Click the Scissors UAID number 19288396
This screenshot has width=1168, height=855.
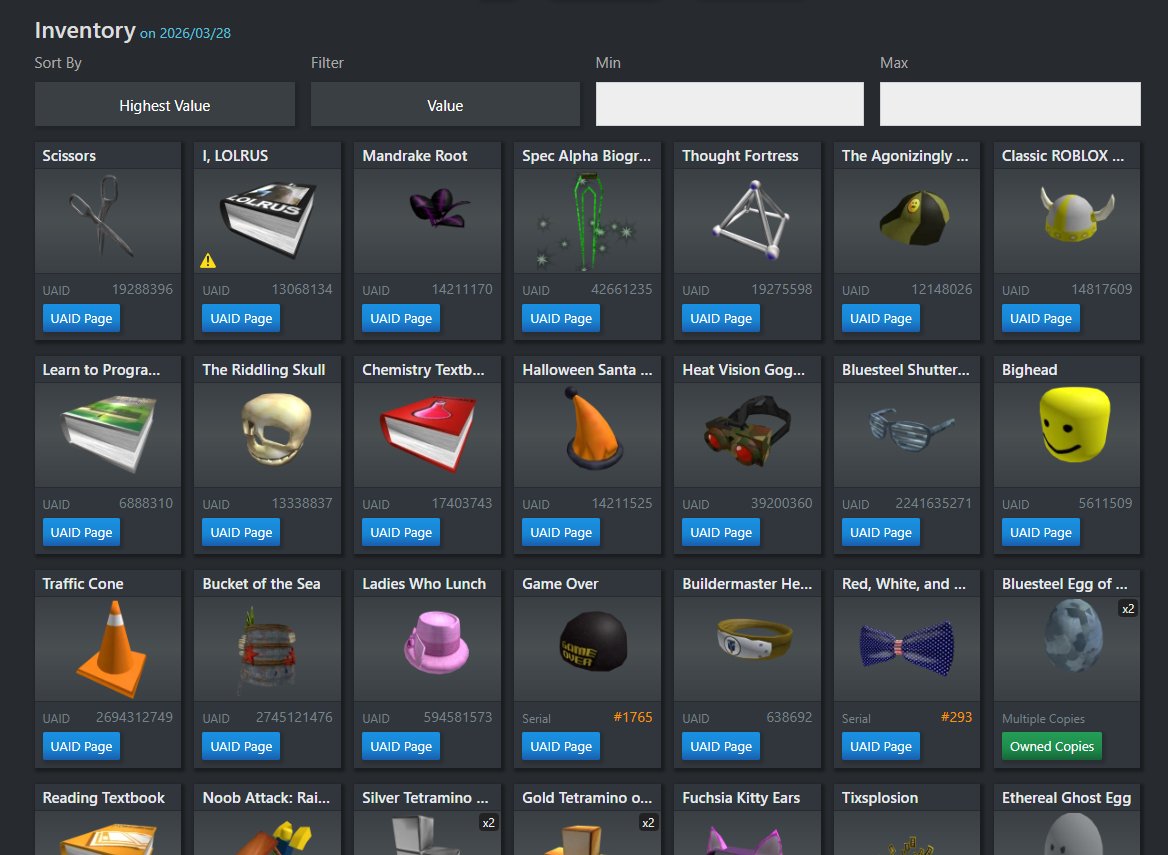[142, 289]
